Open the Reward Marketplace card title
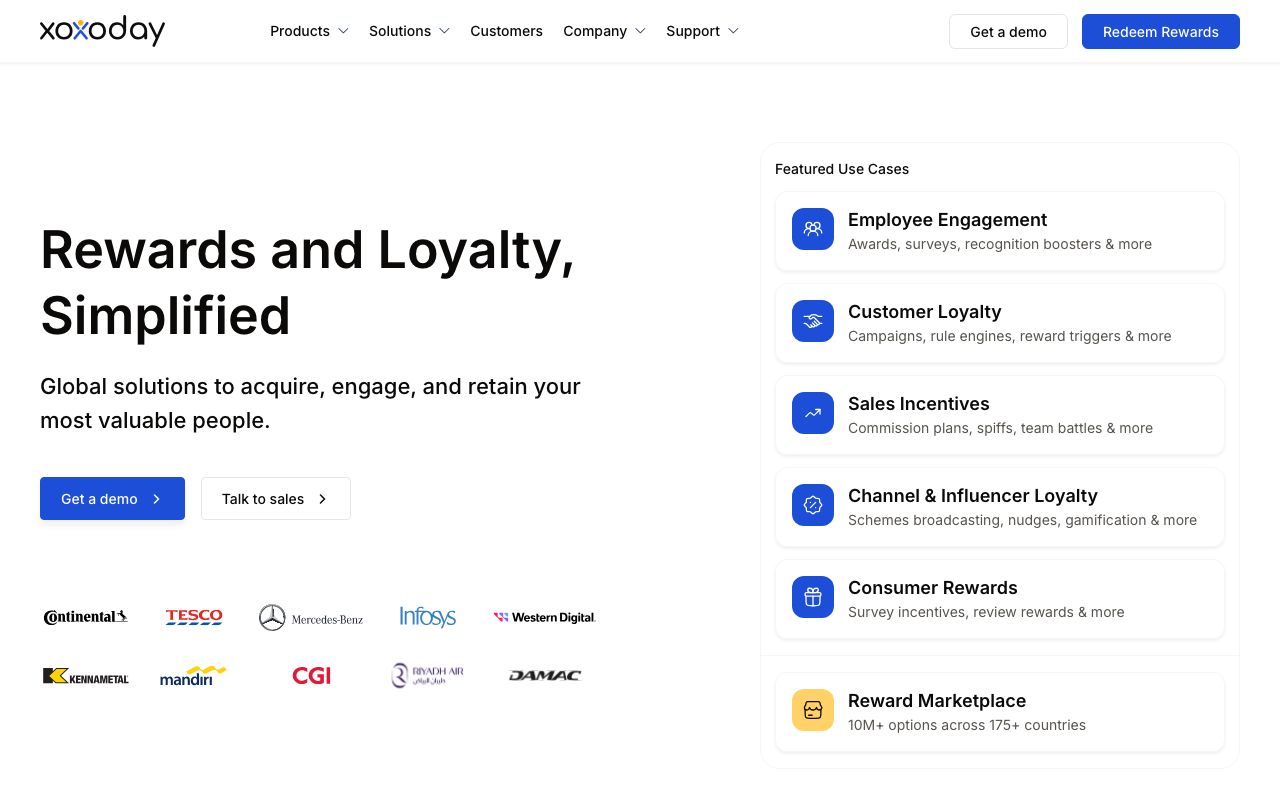This screenshot has height=800, width=1280. pyautogui.click(x=937, y=701)
